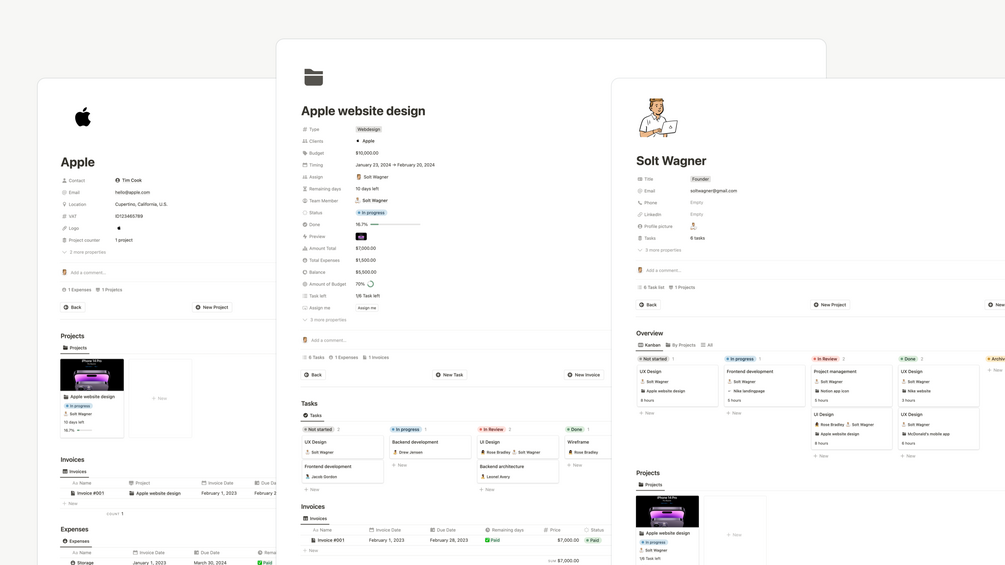Image resolution: width=1005 pixels, height=565 pixels.
Task: Click the Back button on Apple website design page
Action: pos(313,375)
